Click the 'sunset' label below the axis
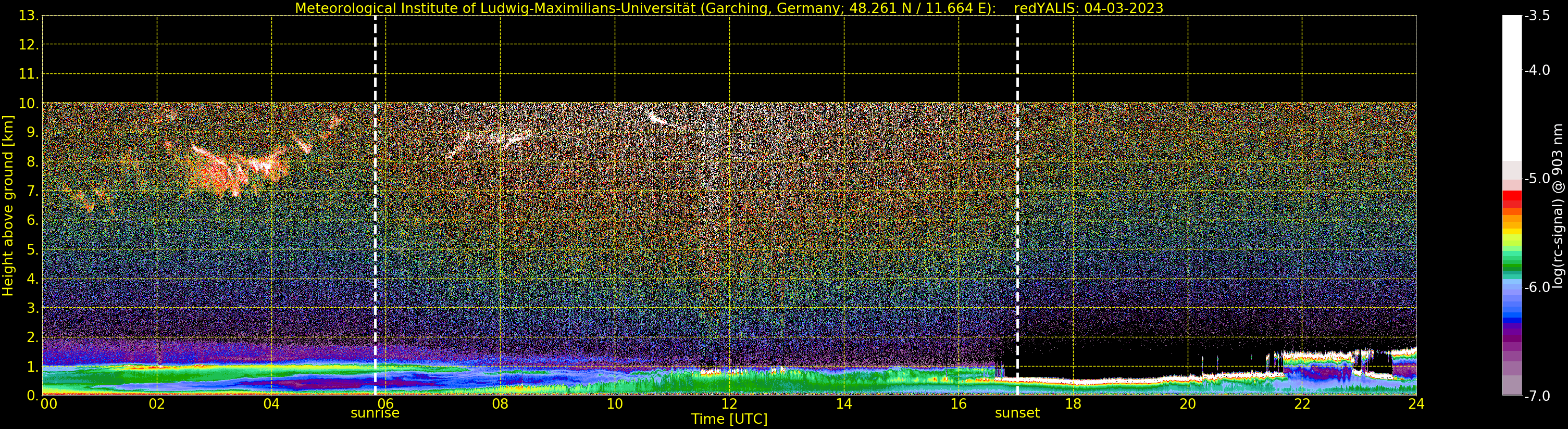The width and height of the screenshot is (1568, 429). click(x=1017, y=413)
